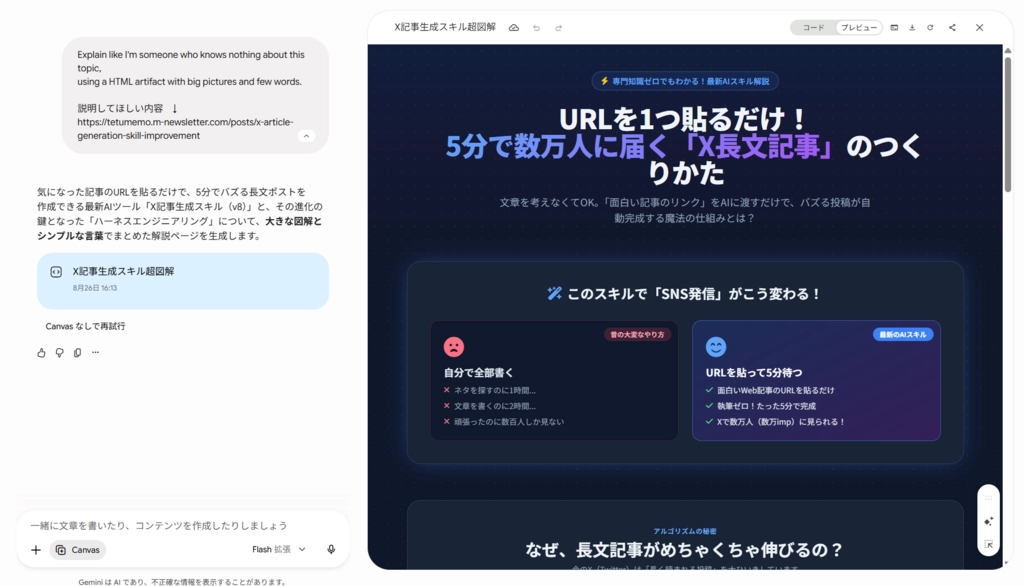The image size is (1024, 586).
Task: Click the grid icon in floating toolbar
Action: tap(988, 498)
